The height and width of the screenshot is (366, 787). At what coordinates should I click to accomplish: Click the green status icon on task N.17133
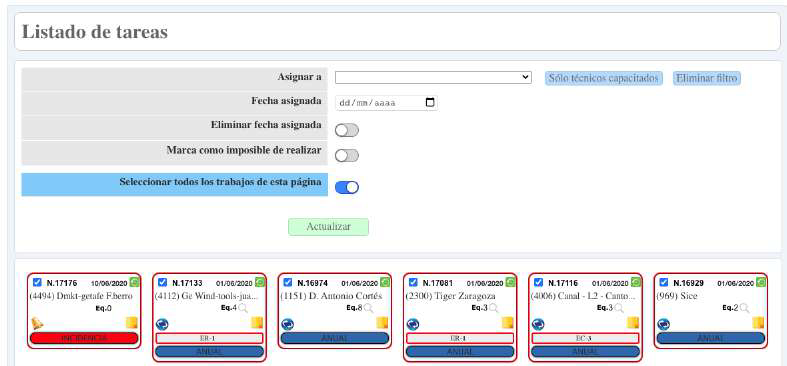259,282
